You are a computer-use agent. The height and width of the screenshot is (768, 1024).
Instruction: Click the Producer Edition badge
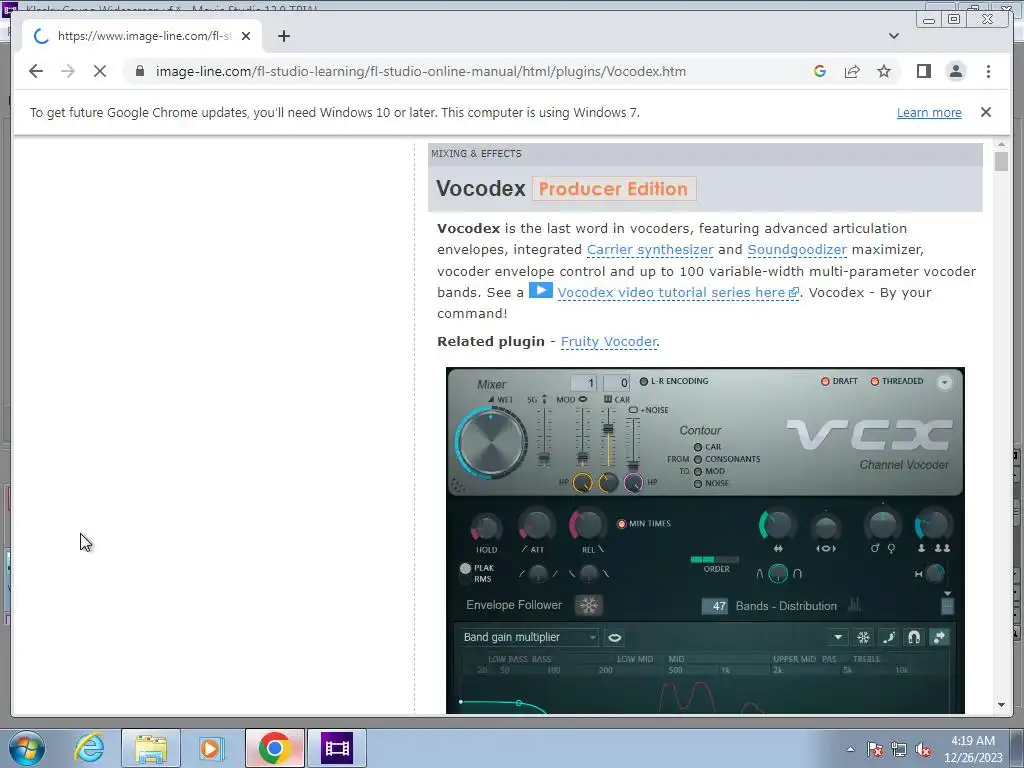614,189
